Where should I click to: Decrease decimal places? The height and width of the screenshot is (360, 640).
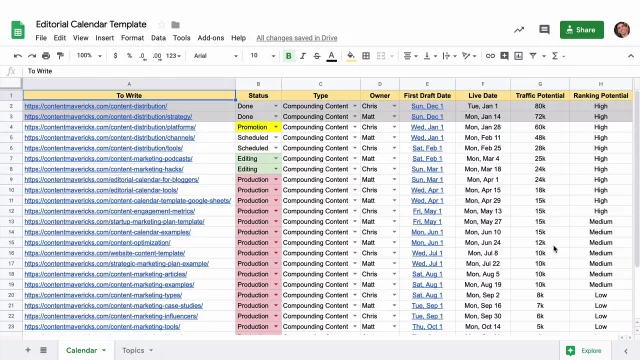tap(142, 56)
